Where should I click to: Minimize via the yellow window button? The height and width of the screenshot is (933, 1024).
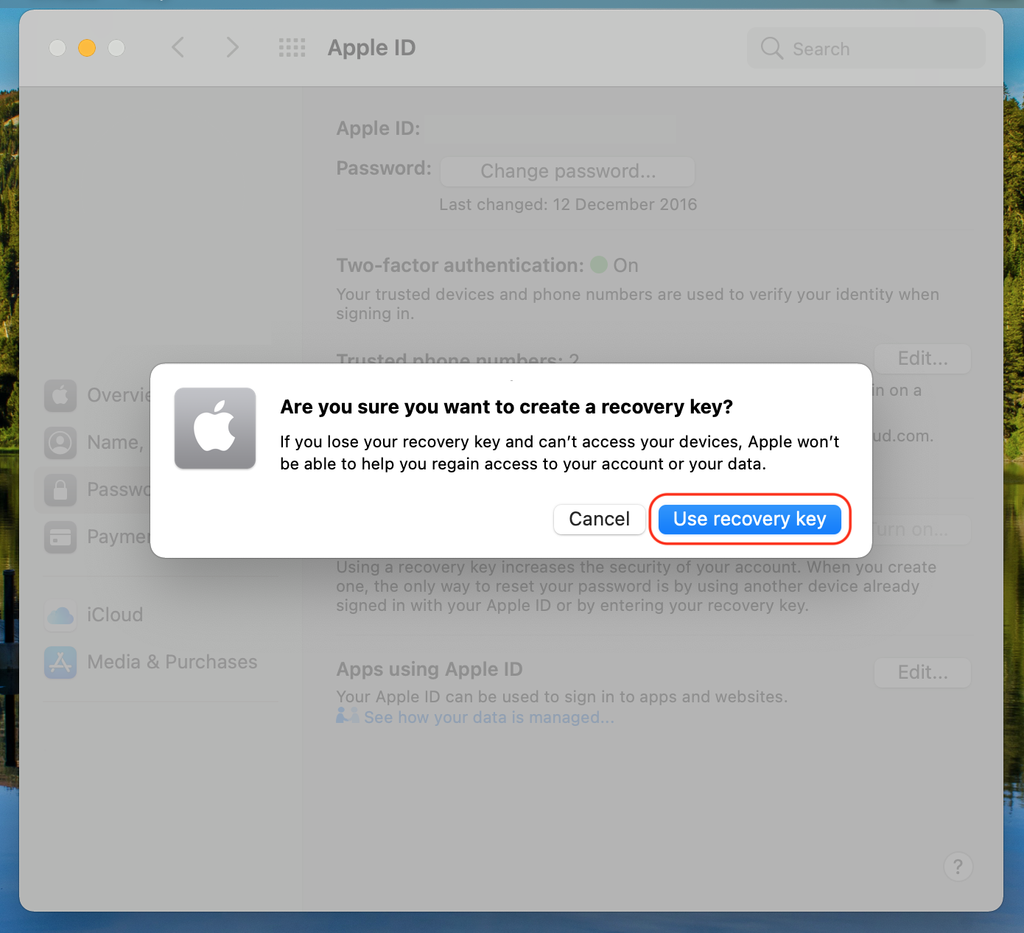click(85, 47)
